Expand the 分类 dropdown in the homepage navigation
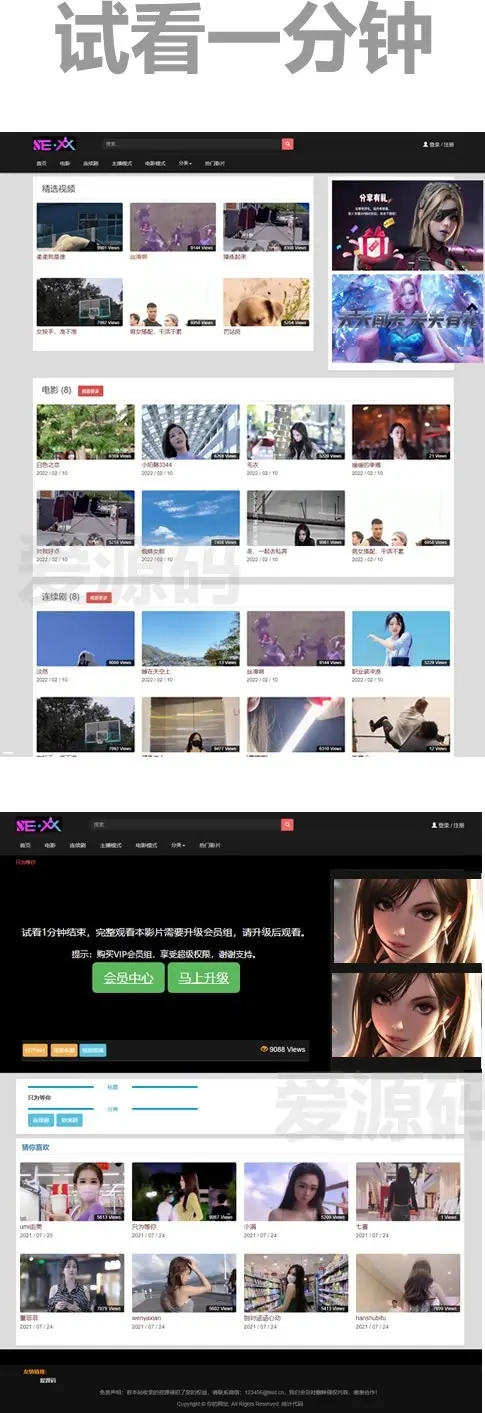This screenshot has width=485, height=1413. (185, 163)
